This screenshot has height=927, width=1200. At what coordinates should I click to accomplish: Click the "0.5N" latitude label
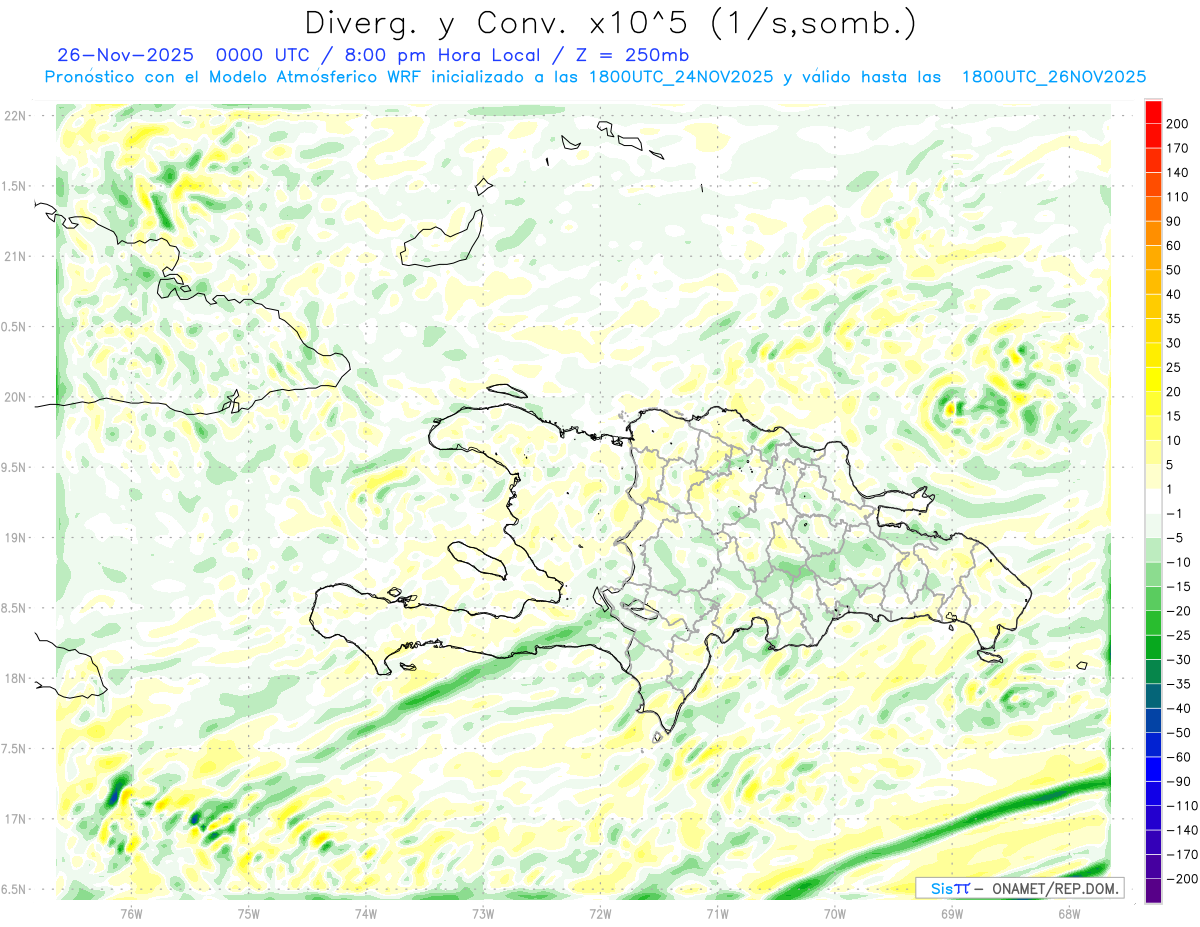pyautogui.click(x=14, y=327)
